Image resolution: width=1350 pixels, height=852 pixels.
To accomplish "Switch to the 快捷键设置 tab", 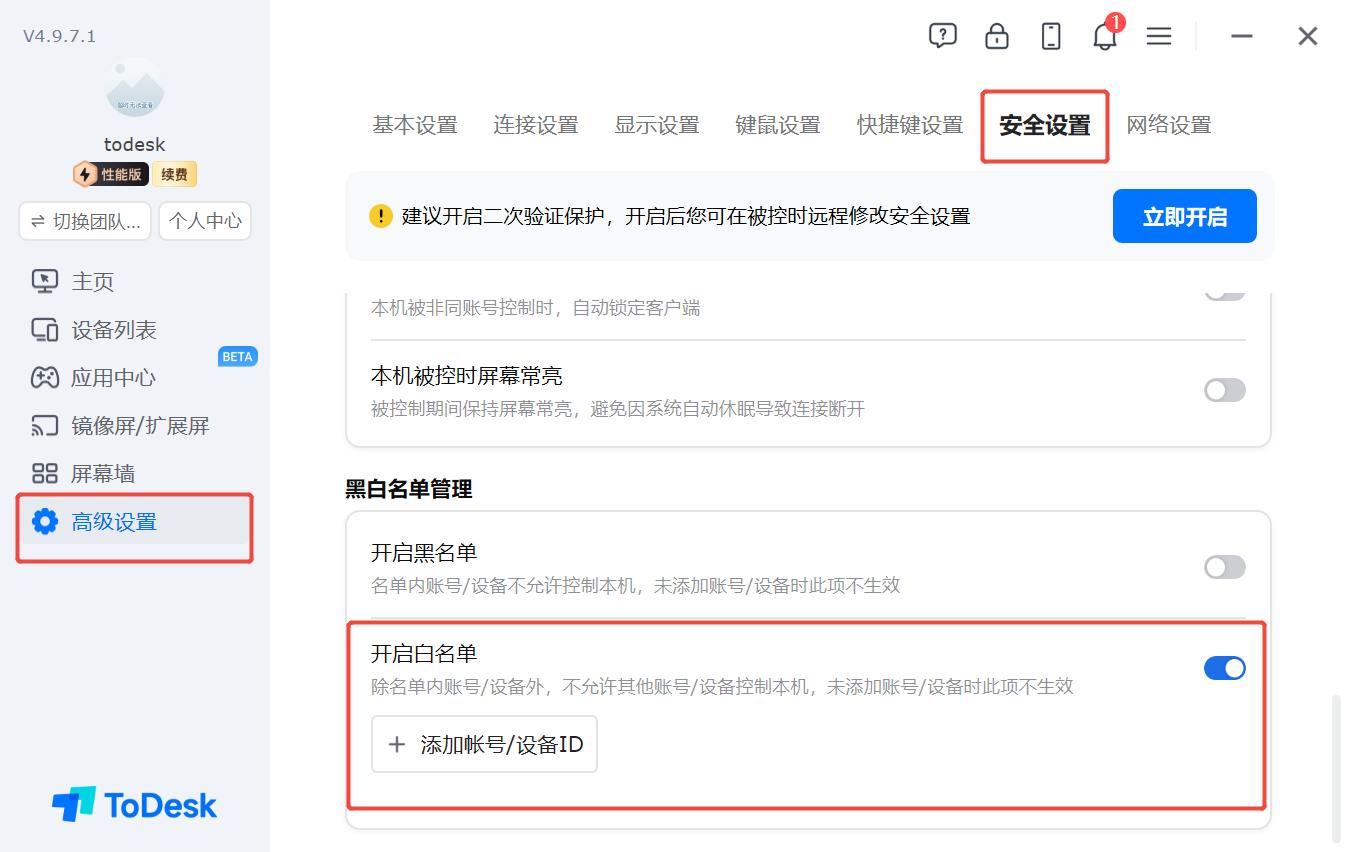I will click(x=910, y=125).
